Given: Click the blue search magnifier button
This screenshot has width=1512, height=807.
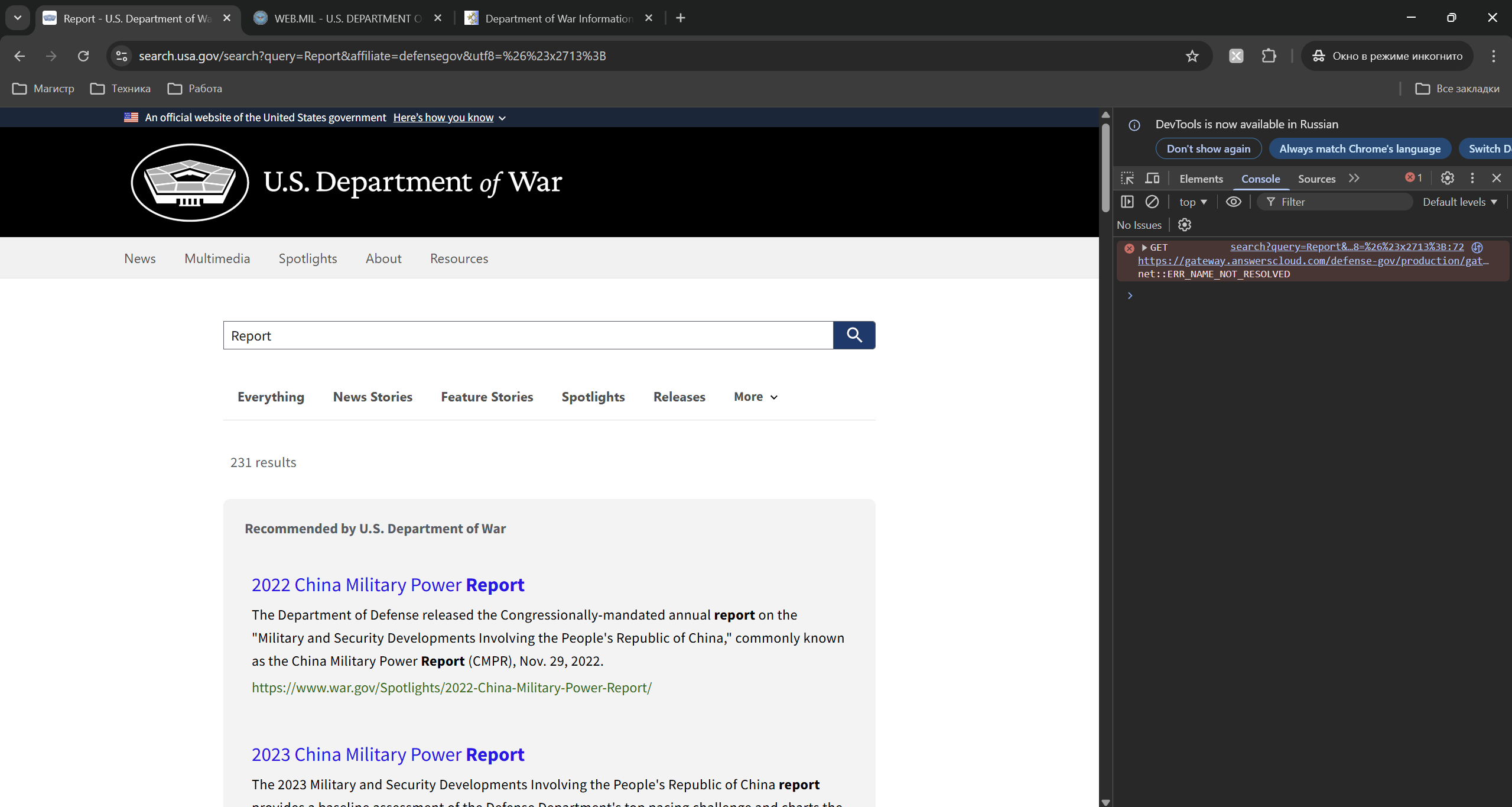Looking at the screenshot, I should (854, 335).
